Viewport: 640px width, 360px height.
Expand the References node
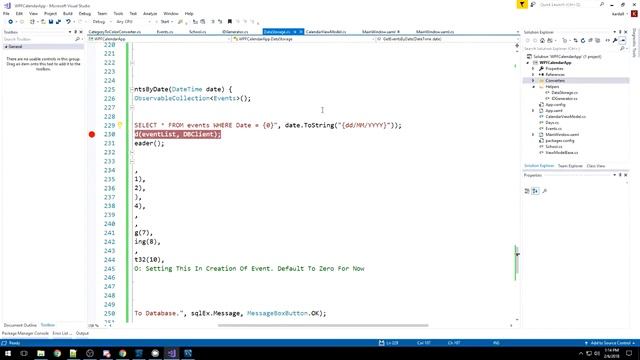point(533,75)
